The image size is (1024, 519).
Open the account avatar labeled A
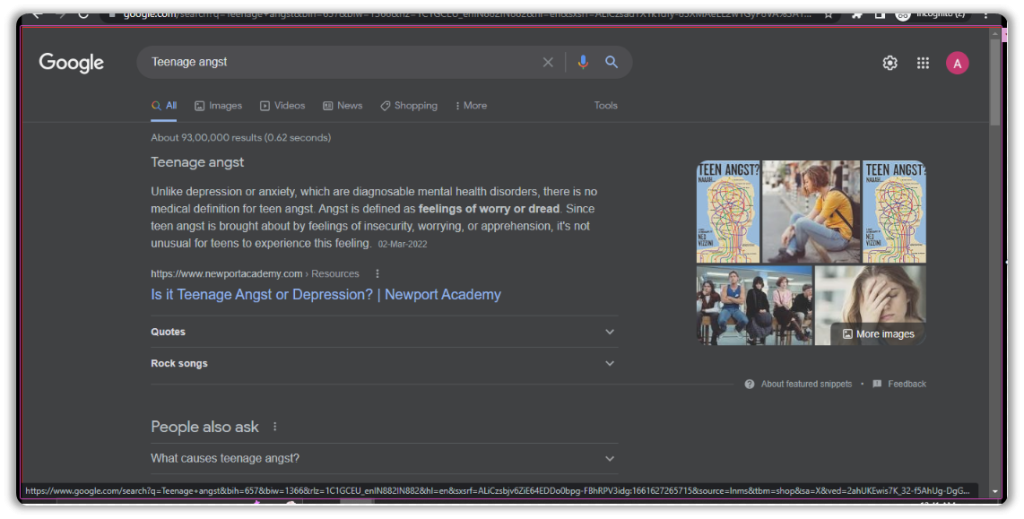(x=957, y=63)
